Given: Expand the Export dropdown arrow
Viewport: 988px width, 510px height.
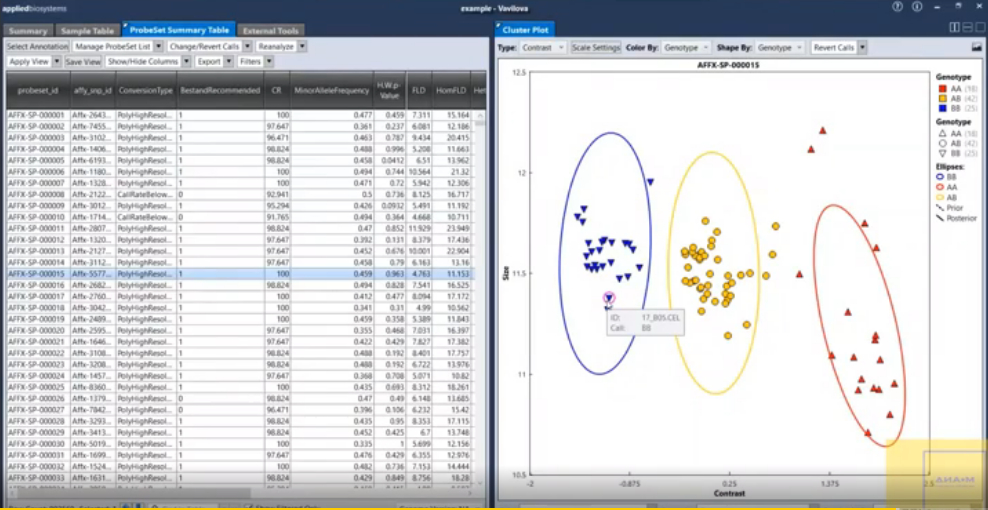Looking at the screenshot, I should pyautogui.click(x=228, y=62).
